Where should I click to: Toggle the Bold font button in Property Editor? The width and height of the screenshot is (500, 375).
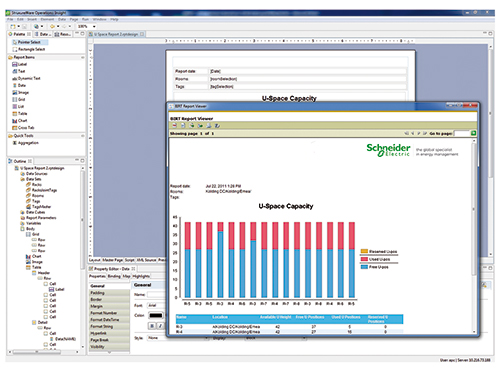coord(152,326)
